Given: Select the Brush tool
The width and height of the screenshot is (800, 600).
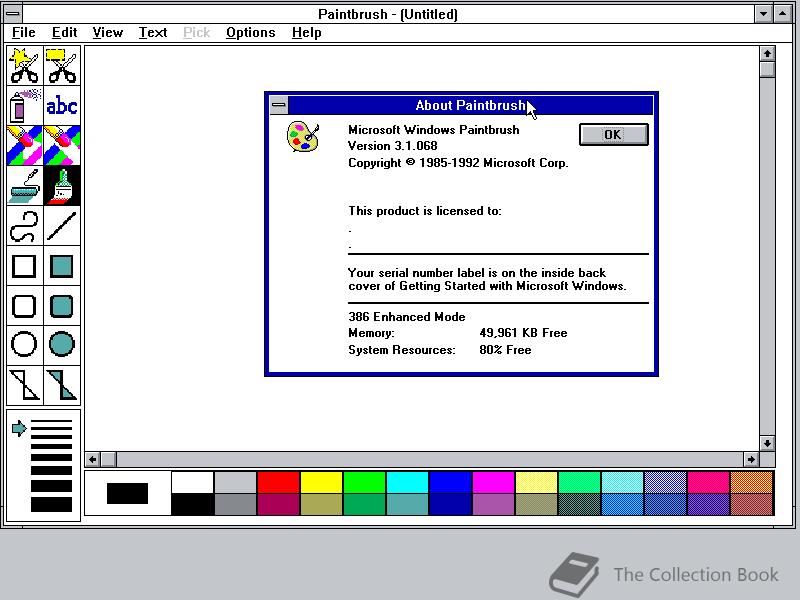Looking at the screenshot, I should 62,185.
